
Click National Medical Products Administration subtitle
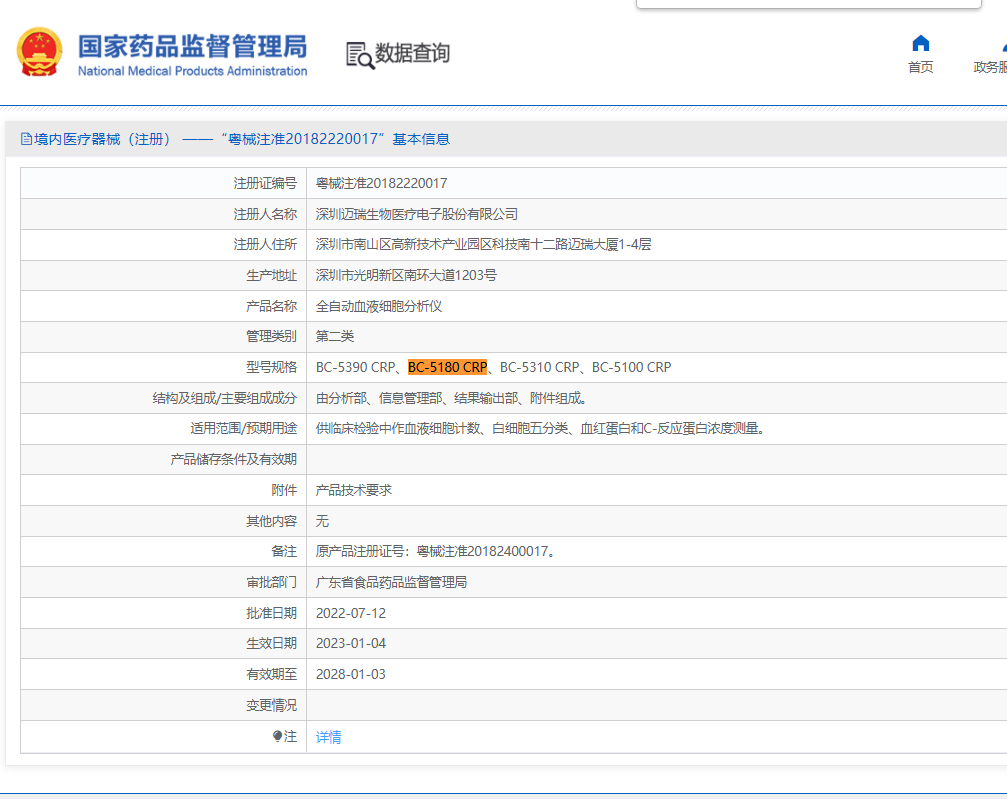click(x=193, y=71)
